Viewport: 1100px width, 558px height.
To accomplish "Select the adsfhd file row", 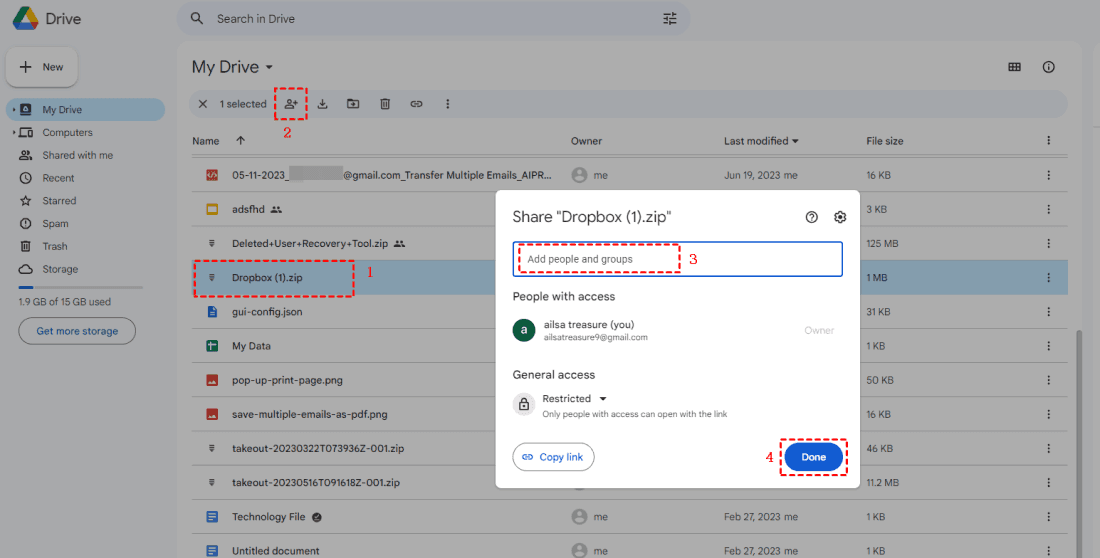I will [630, 209].
